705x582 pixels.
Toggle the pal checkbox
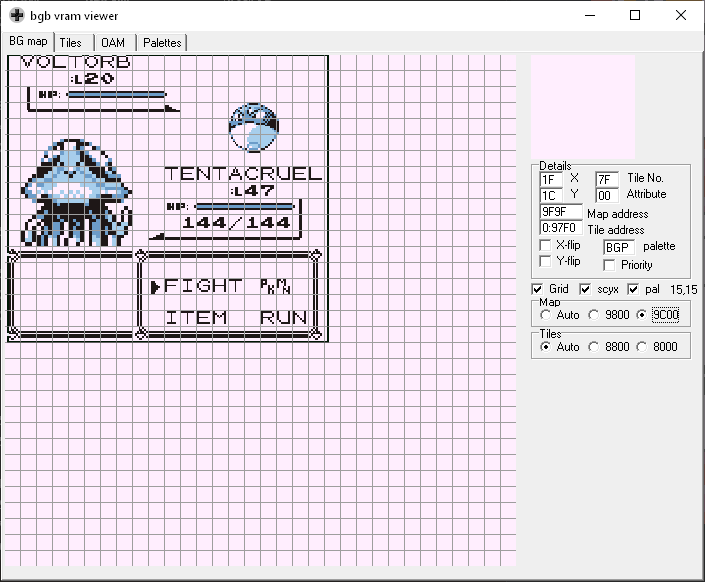pyautogui.click(x=633, y=289)
